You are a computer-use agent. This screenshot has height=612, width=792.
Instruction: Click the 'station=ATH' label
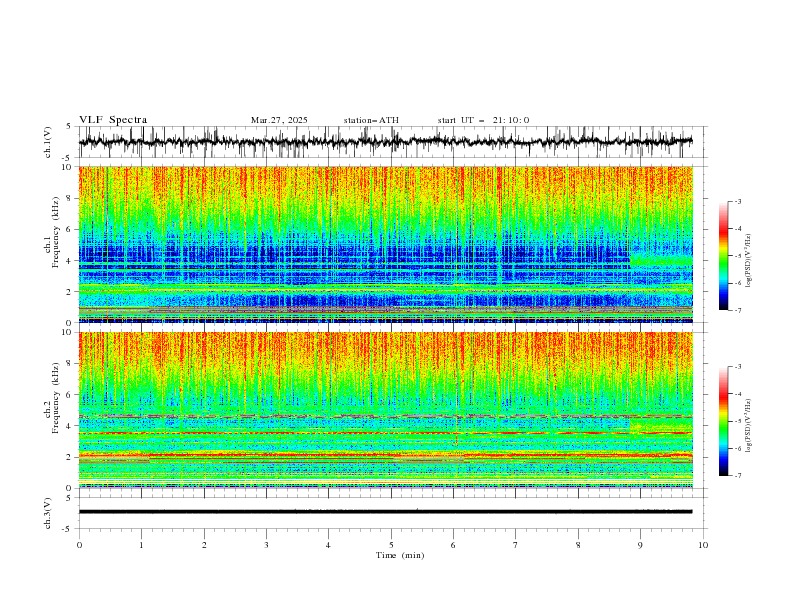371,120
